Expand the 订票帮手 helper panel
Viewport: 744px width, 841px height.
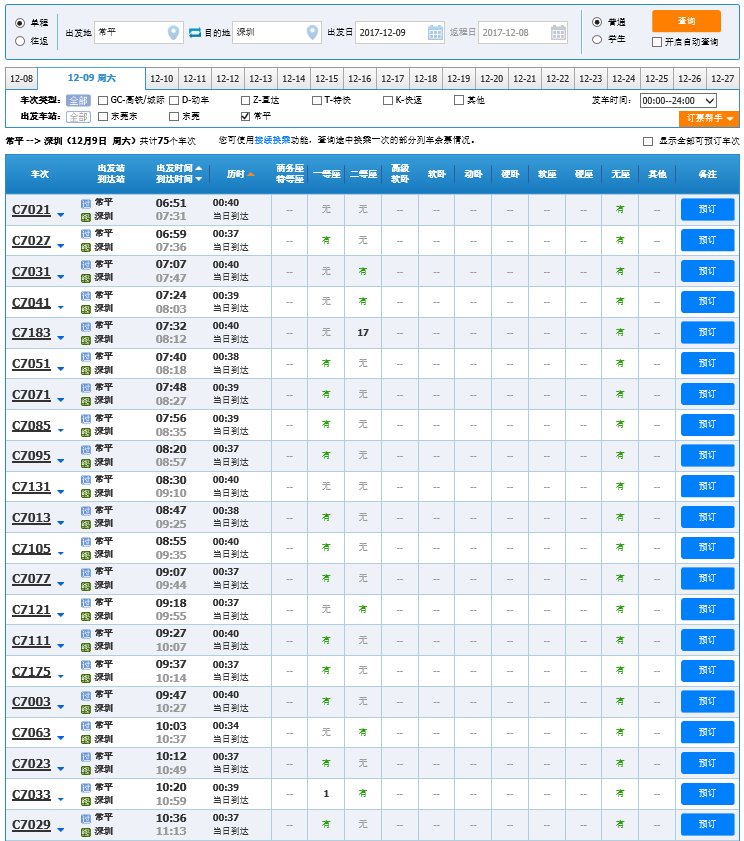point(709,119)
